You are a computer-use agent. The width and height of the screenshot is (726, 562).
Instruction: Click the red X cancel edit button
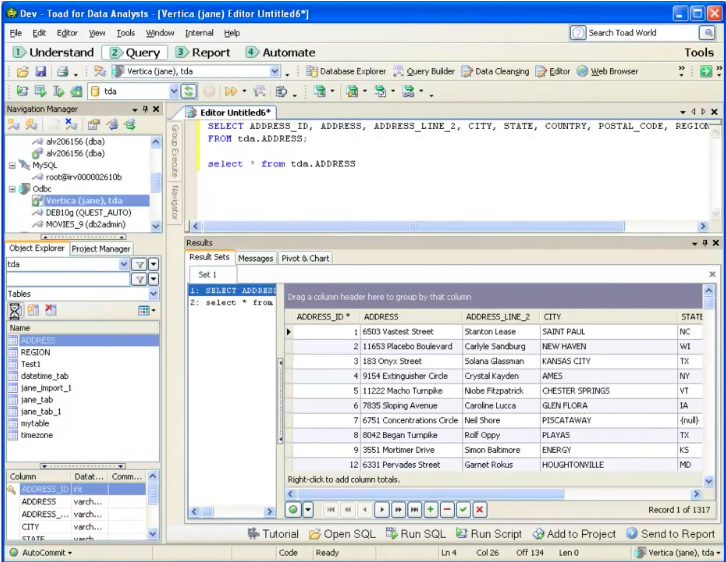tap(479, 510)
